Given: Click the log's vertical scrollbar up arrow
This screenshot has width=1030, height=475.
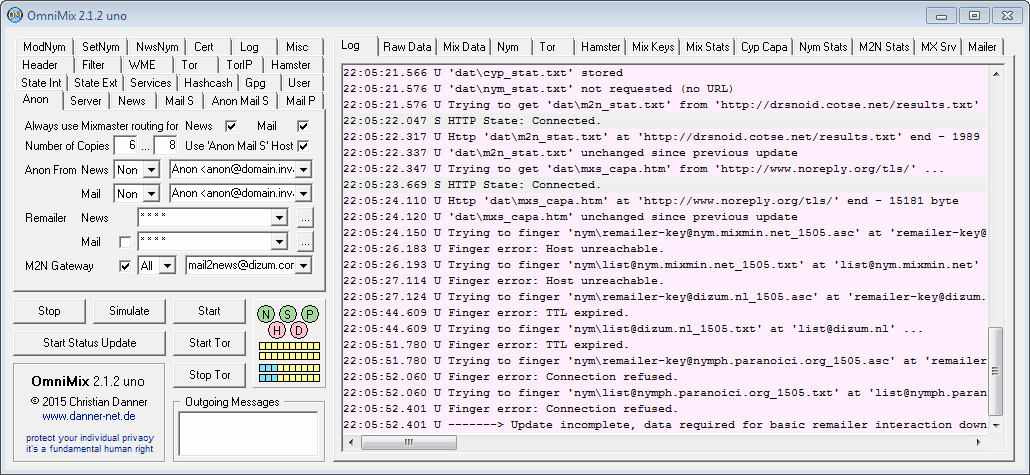Looking at the screenshot, I should click(995, 73).
